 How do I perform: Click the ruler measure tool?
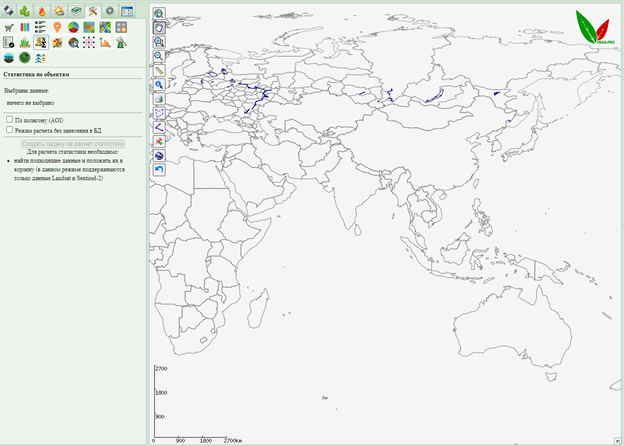point(159,71)
